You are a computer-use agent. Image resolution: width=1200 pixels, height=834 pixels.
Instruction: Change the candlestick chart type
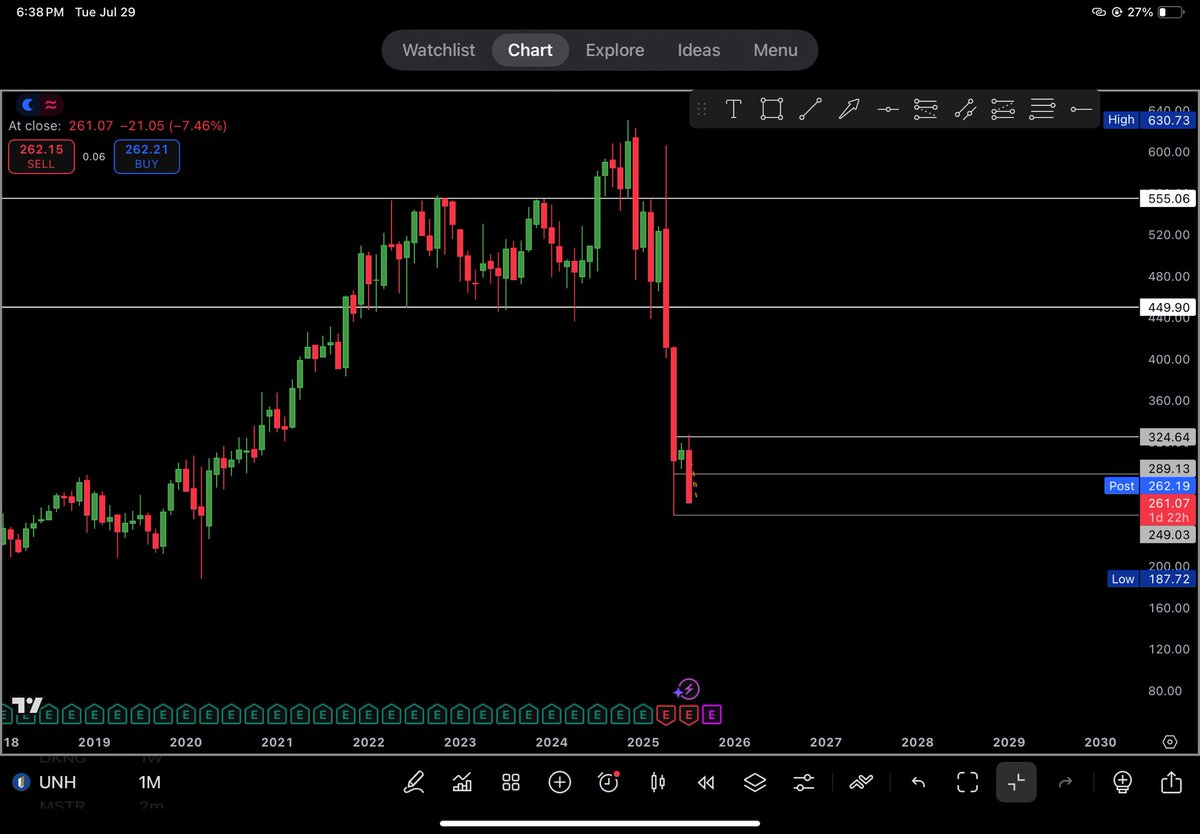coord(657,782)
